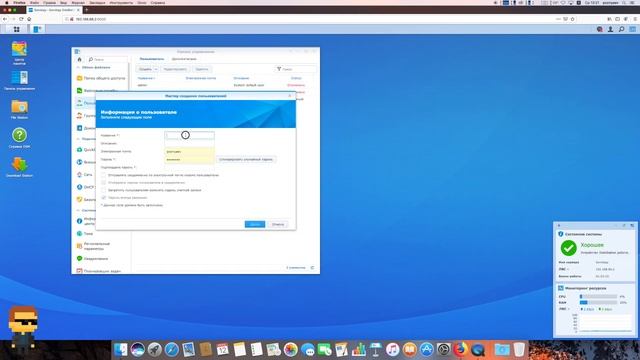640x360 pixels.
Task: Click the CPU usage bar in widget
Action: [598, 297]
